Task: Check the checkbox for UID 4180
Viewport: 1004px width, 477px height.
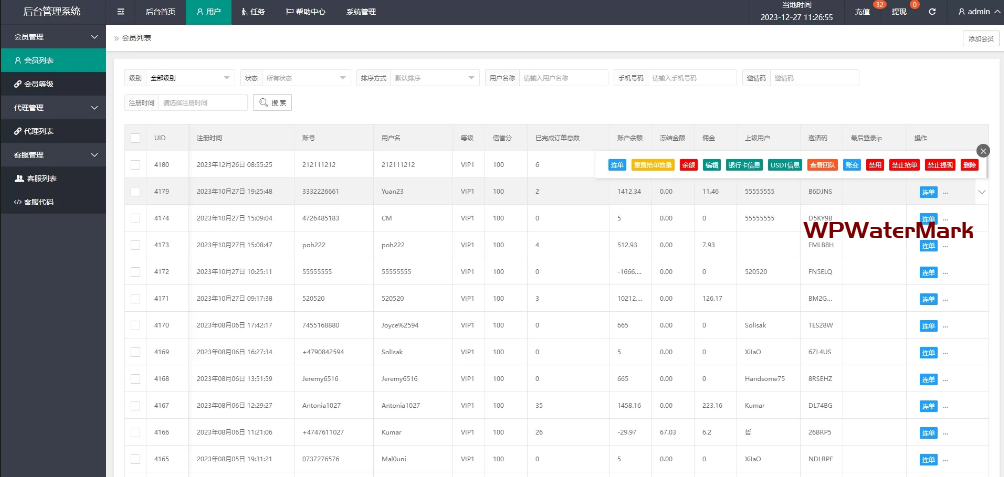Action: (x=135, y=164)
